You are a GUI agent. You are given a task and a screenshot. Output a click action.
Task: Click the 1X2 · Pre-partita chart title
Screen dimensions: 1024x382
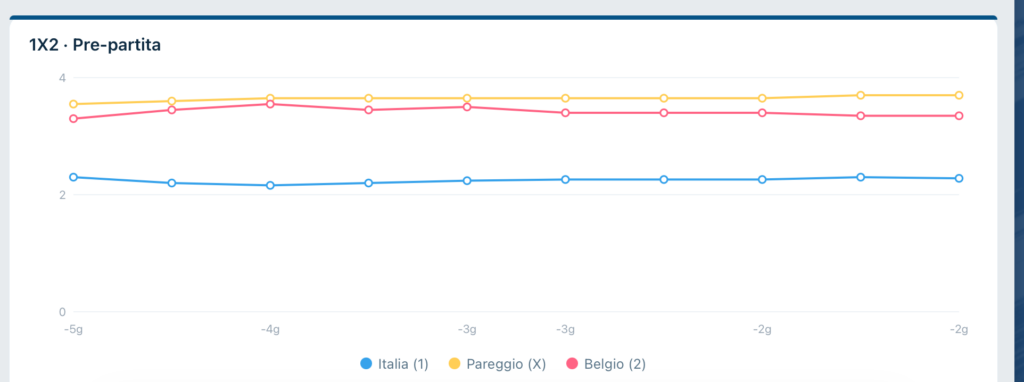(95, 46)
